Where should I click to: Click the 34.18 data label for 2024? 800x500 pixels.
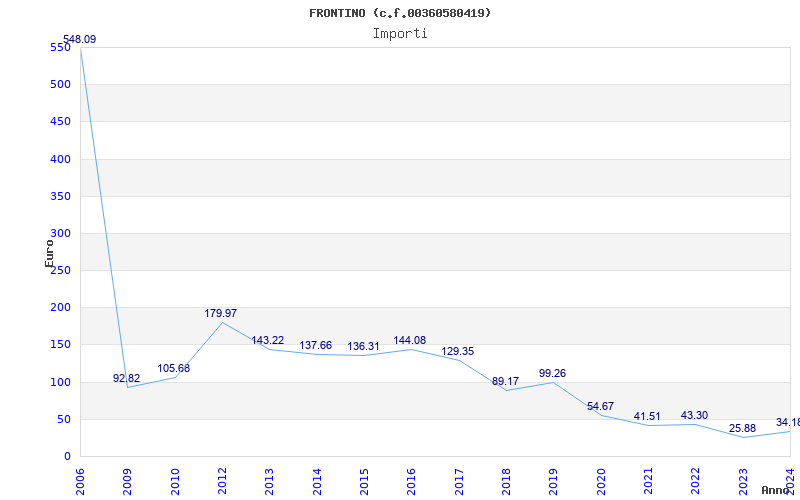click(x=788, y=422)
